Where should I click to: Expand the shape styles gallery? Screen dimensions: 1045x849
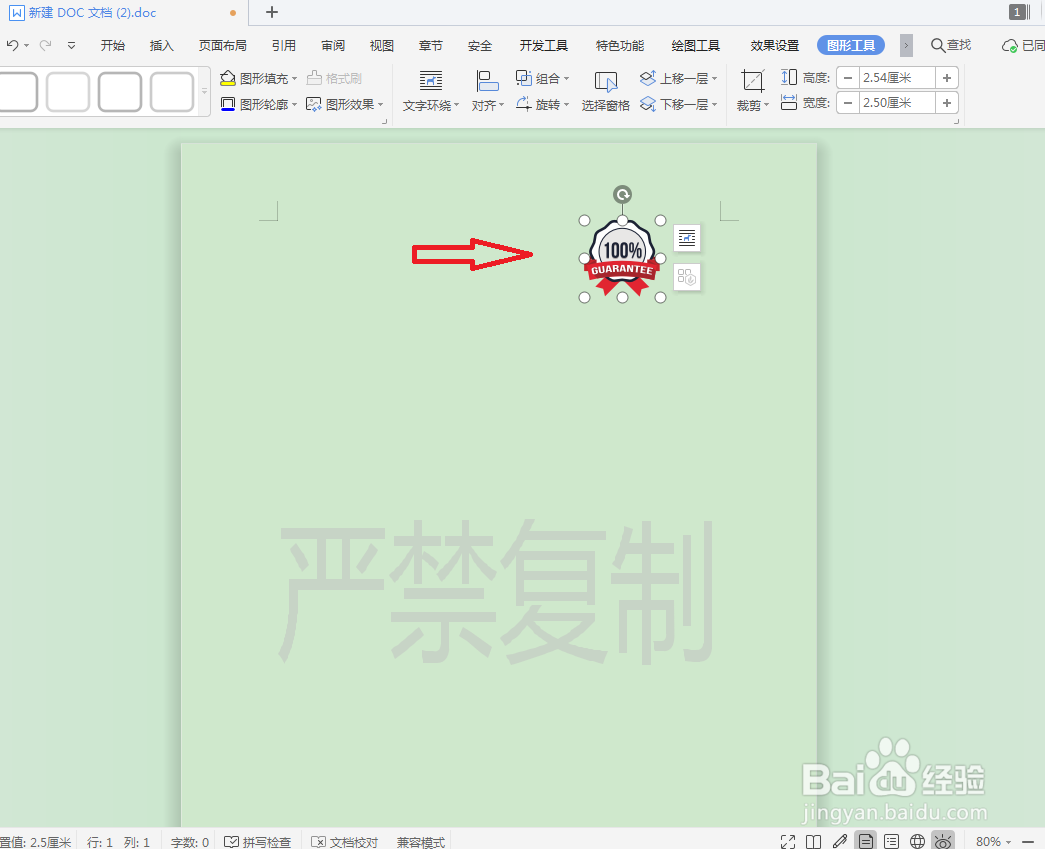[205, 91]
